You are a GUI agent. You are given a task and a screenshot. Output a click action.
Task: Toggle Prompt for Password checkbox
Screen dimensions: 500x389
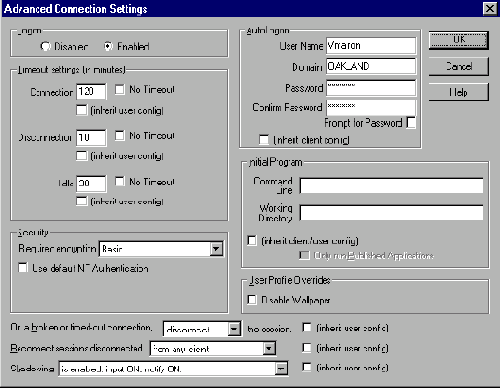pyautogui.click(x=411, y=123)
